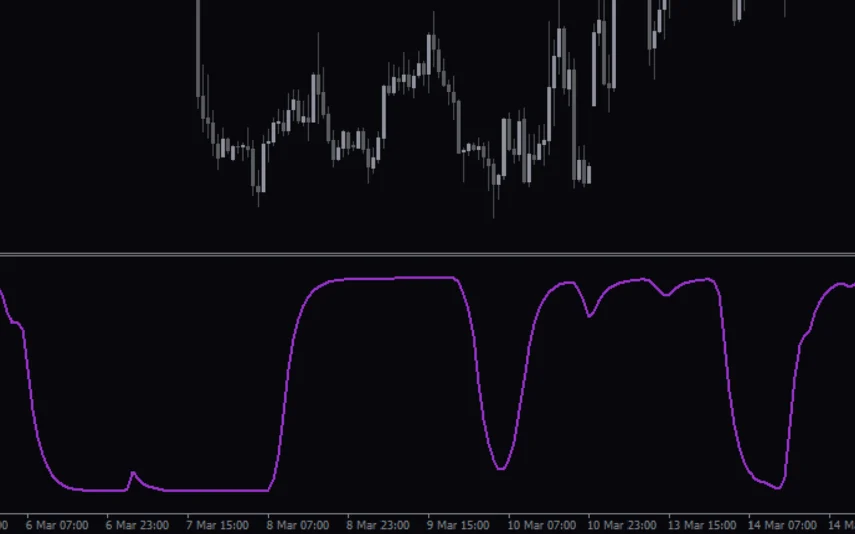Click the 6 Mar 07:00 time label
This screenshot has width=855, height=534.
56,524
